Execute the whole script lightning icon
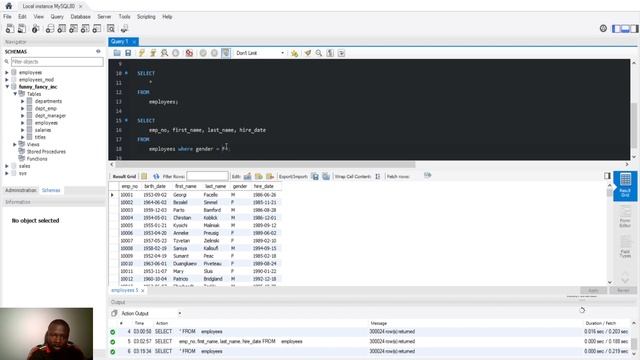The width and height of the screenshot is (640, 360). pos(142,53)
